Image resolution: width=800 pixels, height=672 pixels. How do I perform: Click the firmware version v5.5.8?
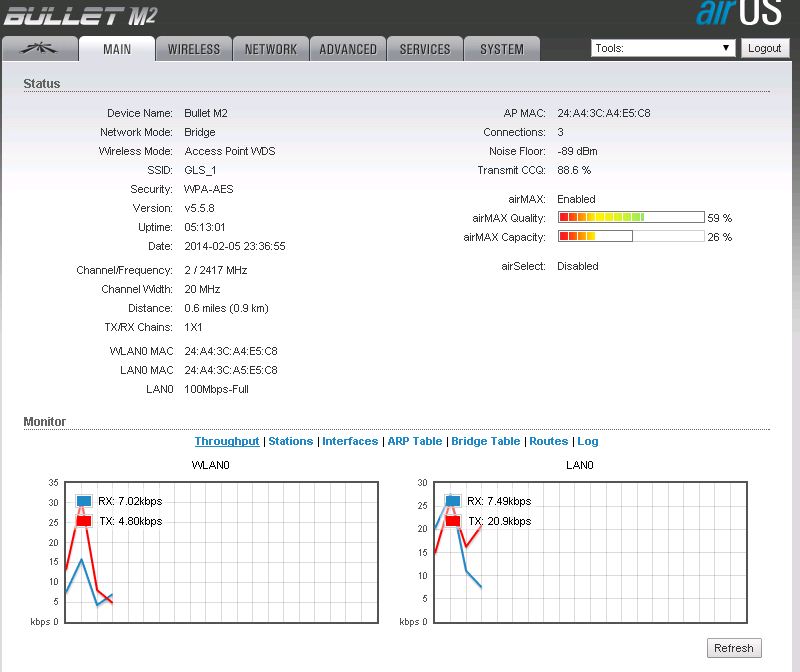pos(199,208)
